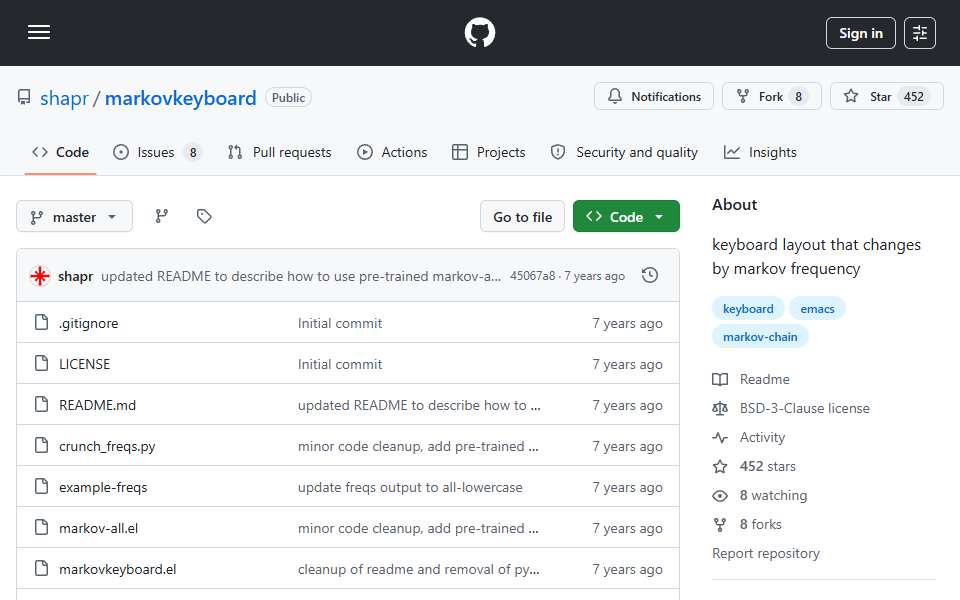Click file icon beside markovkeyboard.el
Screen dimensions: 960x600
point(42,568)
